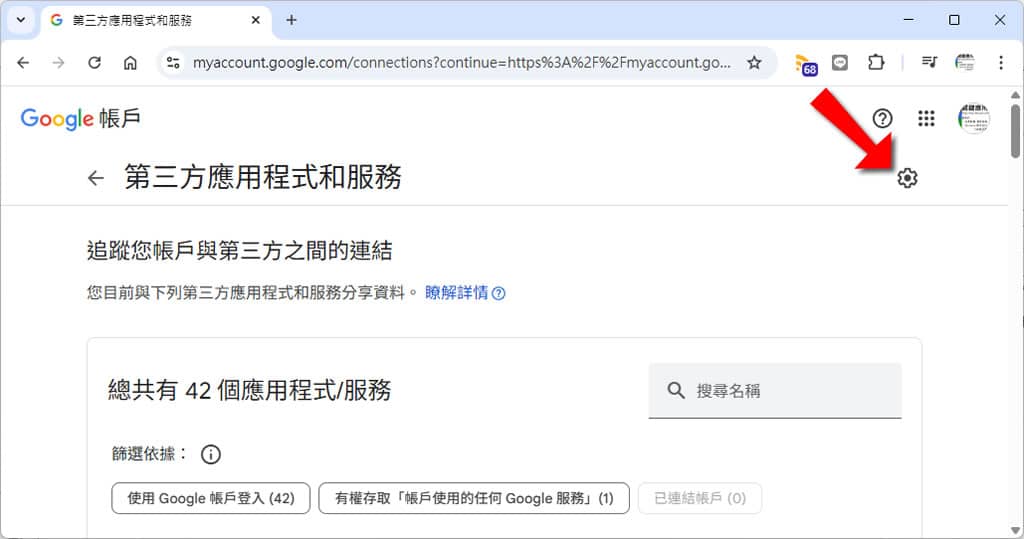Open the LINE extension icon

[840, 63]
